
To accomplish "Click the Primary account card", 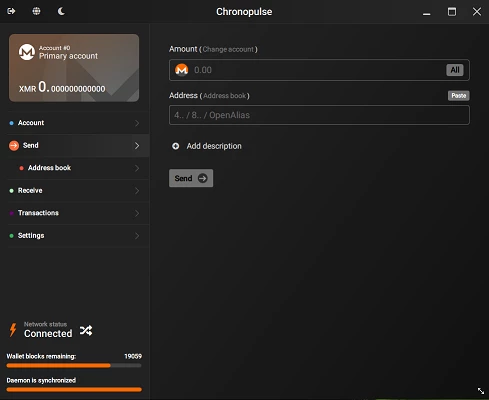I will click(74, 68).
